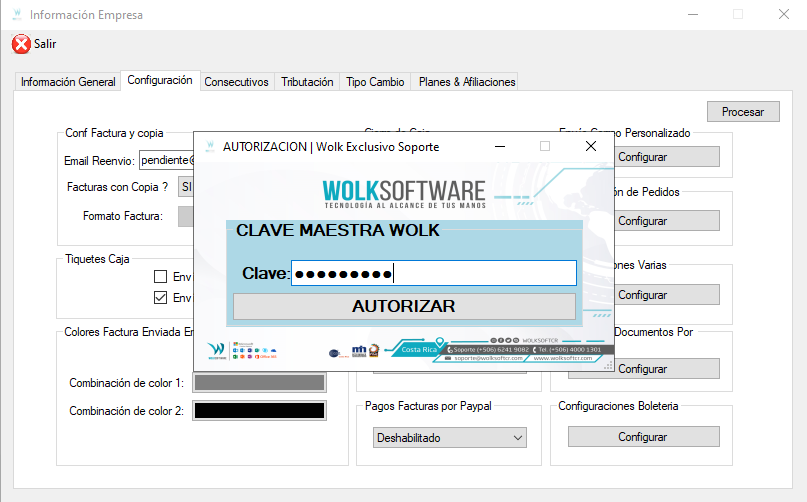This screenshot has height=502, width=807.
Task: Click the small Wolk W logo in the dialog footer
Action: click(217, 351)
